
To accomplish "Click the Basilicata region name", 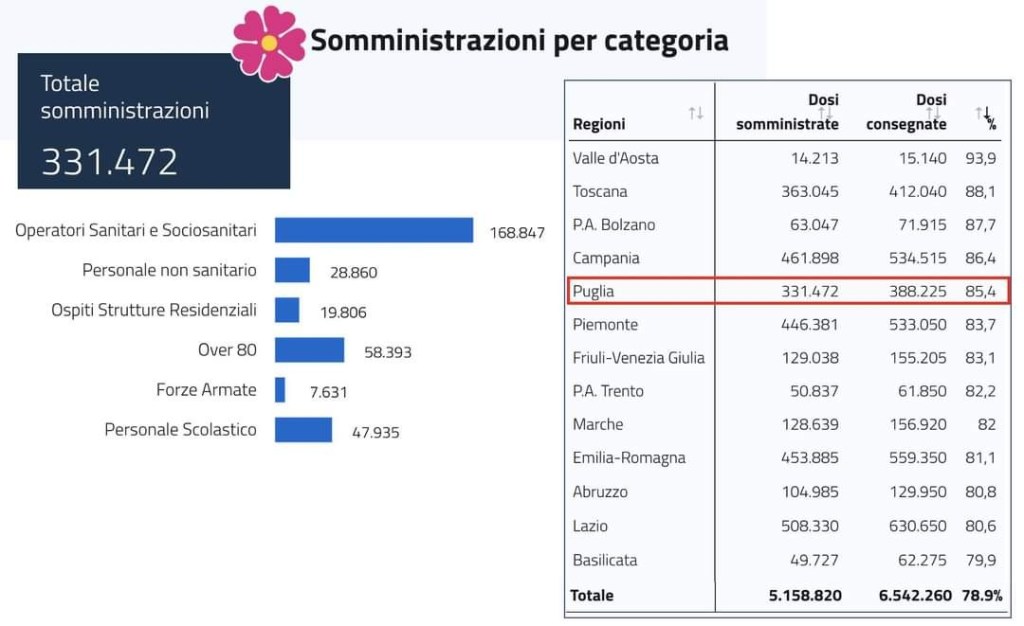I will tap(605, 560).
